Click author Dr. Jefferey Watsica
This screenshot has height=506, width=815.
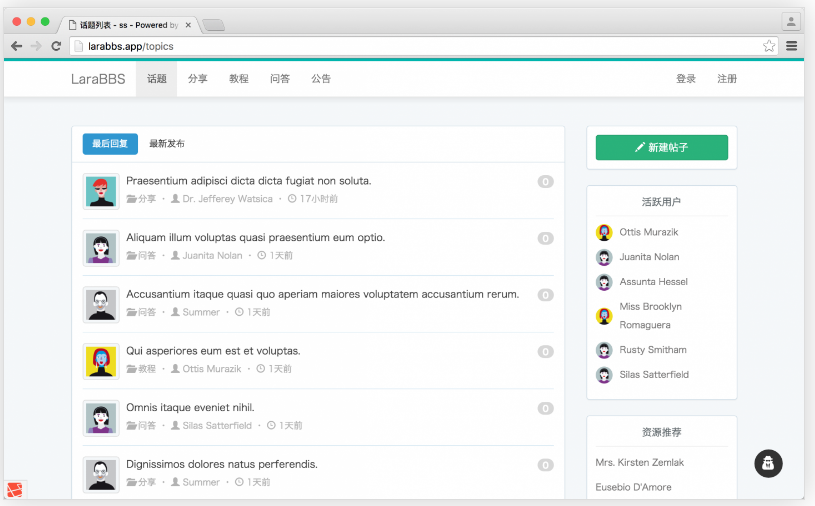tap(222, 199)
